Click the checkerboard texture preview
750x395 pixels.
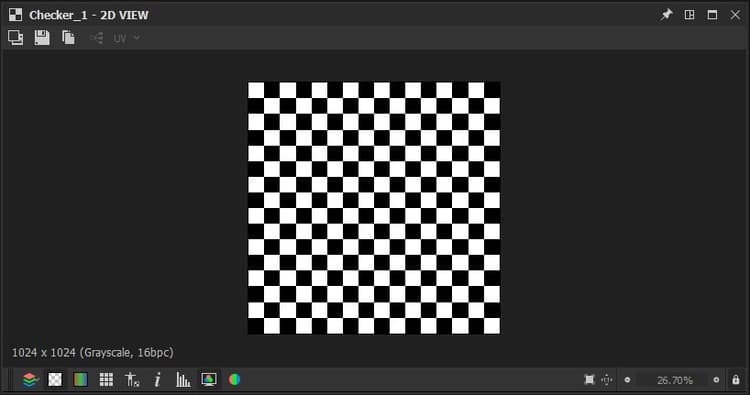tap(374, 208)
